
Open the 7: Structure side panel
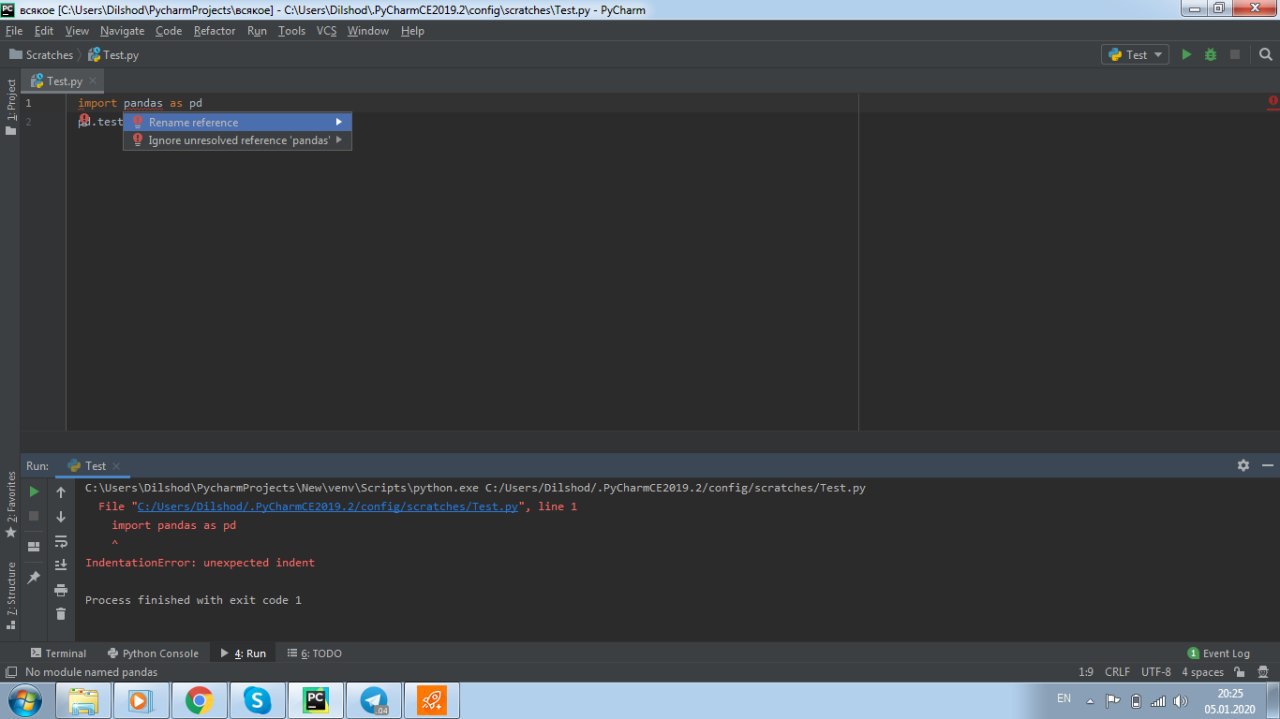[11, 596]
